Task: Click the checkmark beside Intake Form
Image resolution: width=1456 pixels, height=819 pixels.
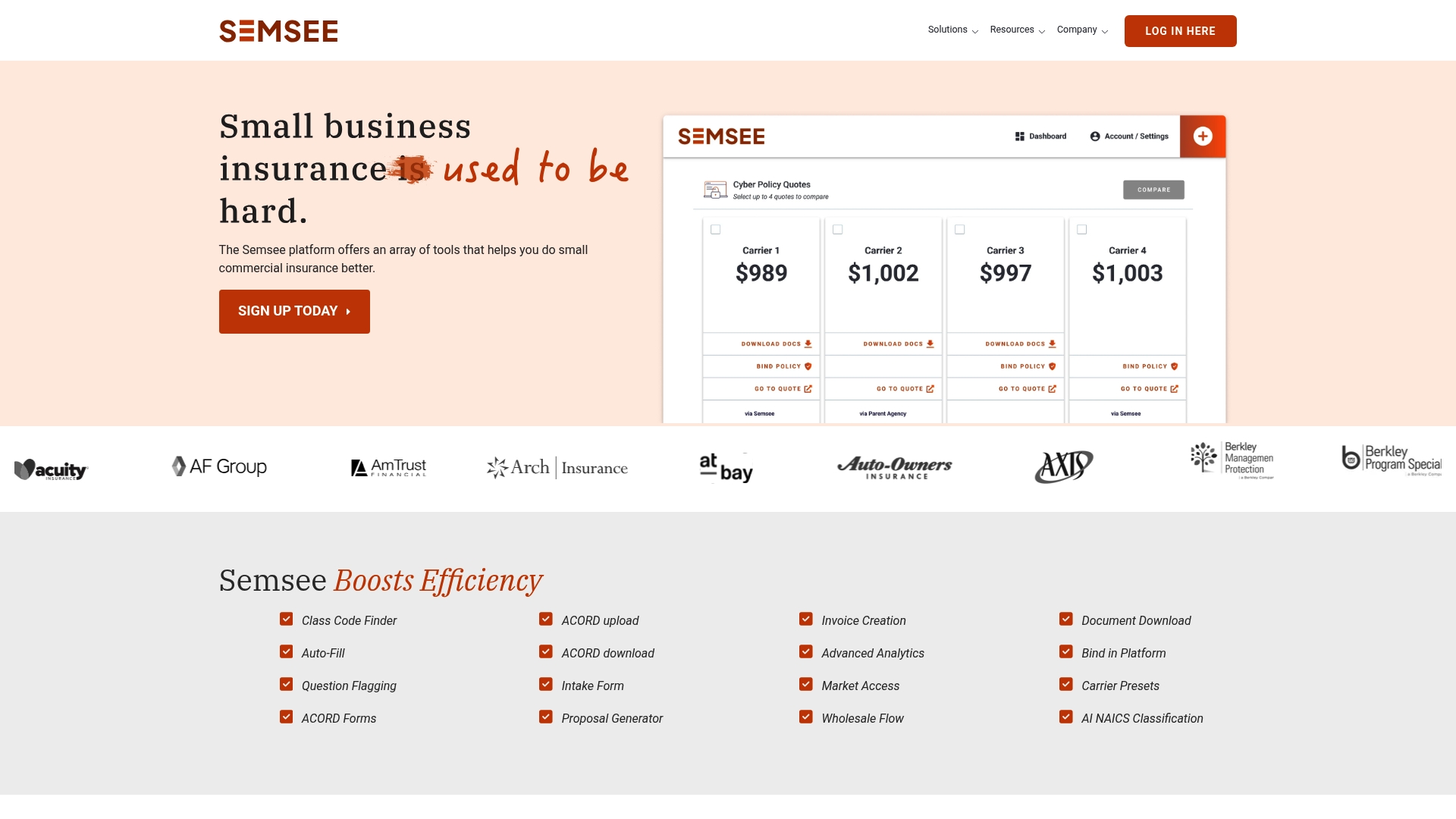Action: click(x=545, y=685)
